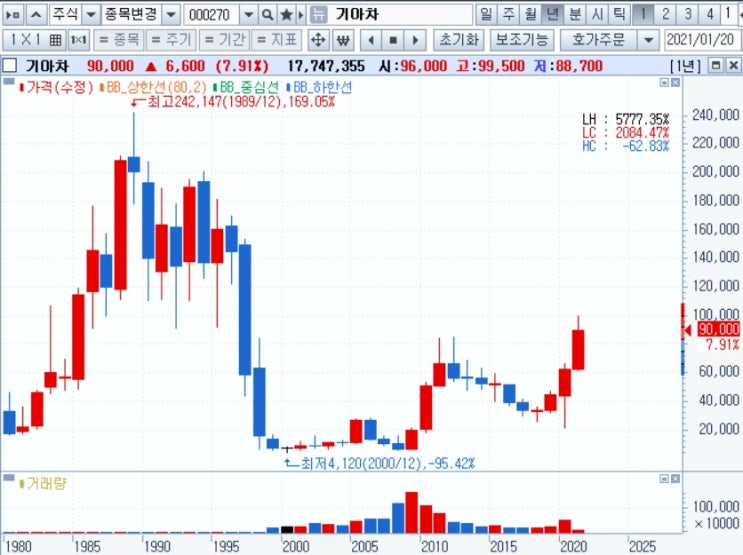Viewport: 743px width, 555px height.
Task: Close the 거래량 volume panel
Action: point(676,479)
